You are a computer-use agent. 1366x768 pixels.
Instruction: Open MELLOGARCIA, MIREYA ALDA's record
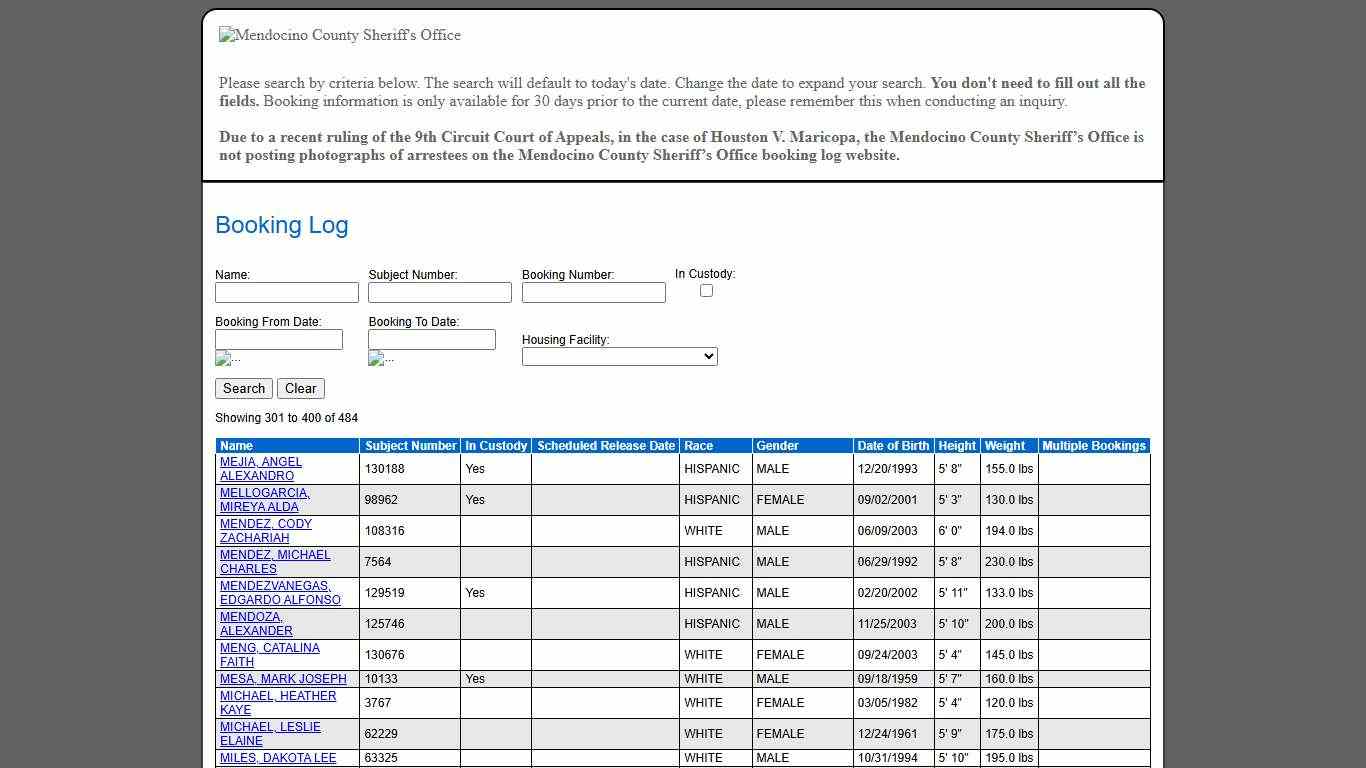coord(264,500)
